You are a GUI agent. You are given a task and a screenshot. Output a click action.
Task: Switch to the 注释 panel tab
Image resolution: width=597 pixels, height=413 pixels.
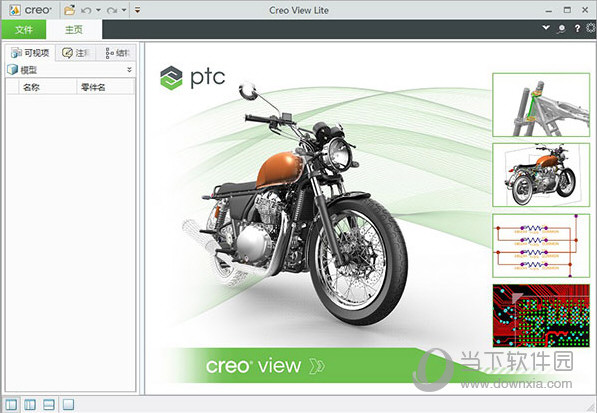point(75,53)
